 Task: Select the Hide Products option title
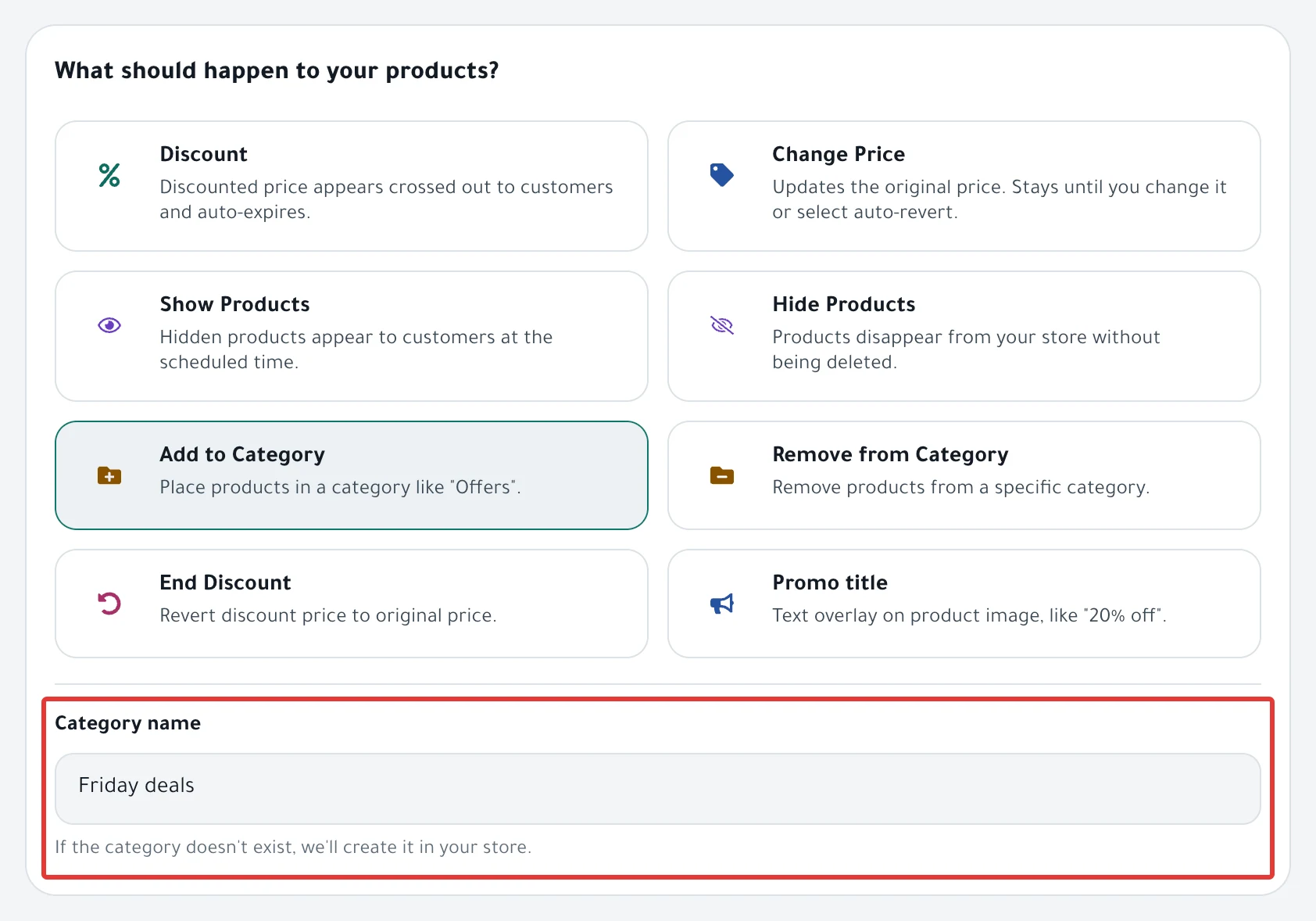[844, 304]
